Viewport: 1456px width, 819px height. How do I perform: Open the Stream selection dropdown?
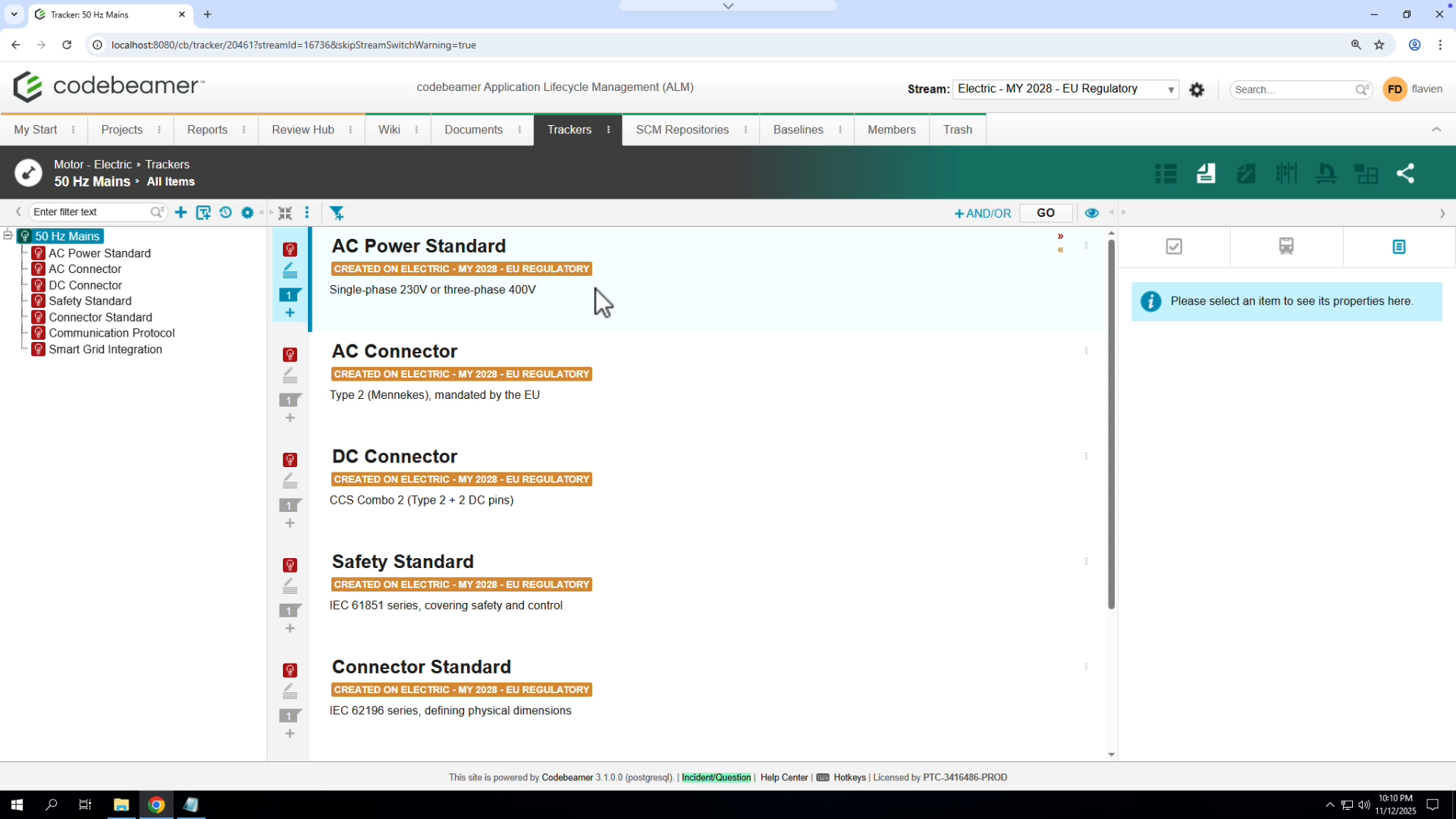[x=1065, y=89]
